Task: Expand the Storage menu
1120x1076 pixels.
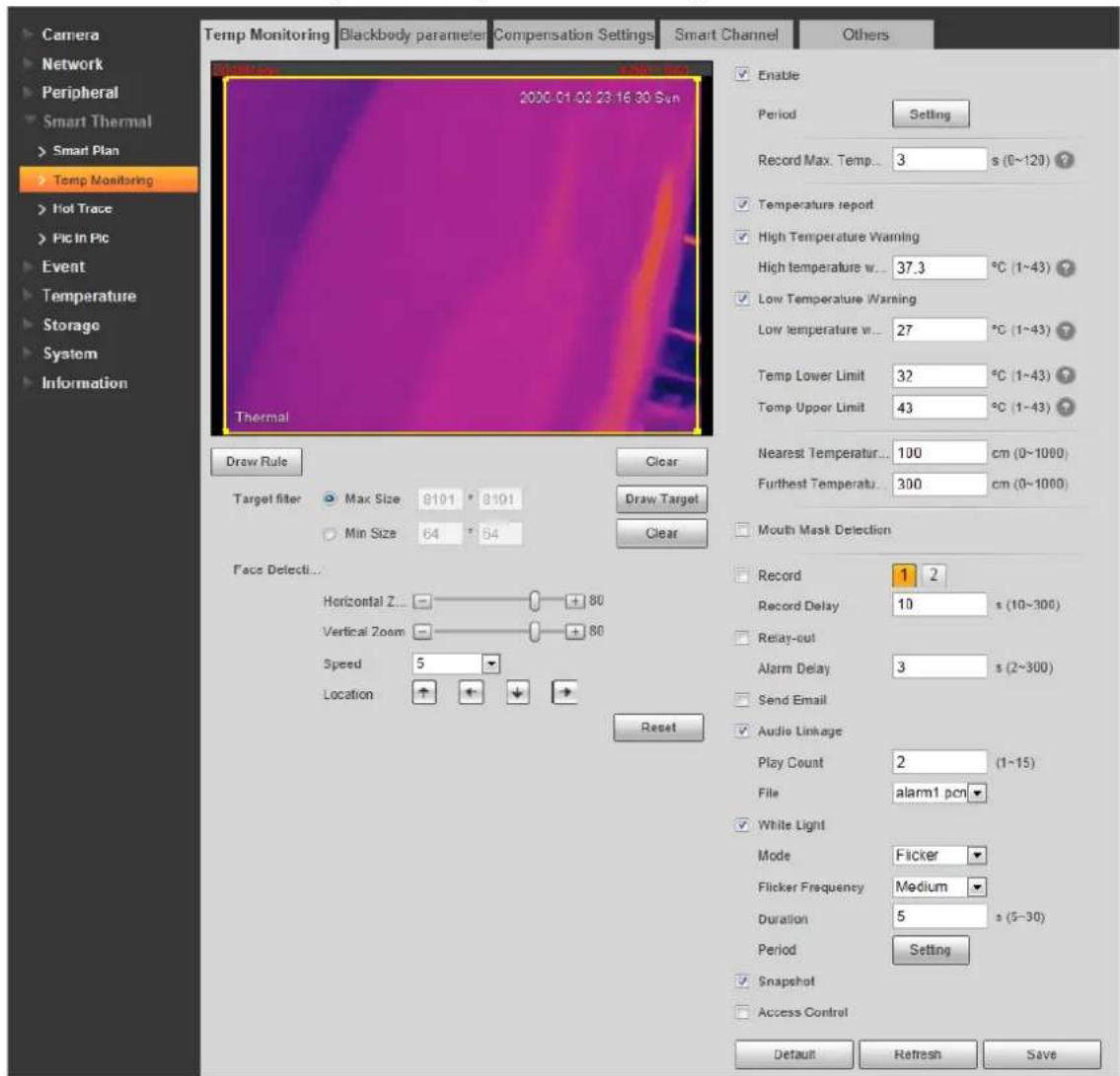Action: 70,325
